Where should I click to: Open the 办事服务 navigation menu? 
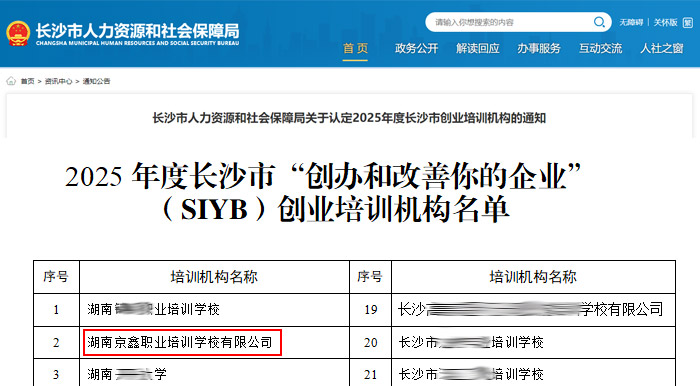tap(539, 48)
